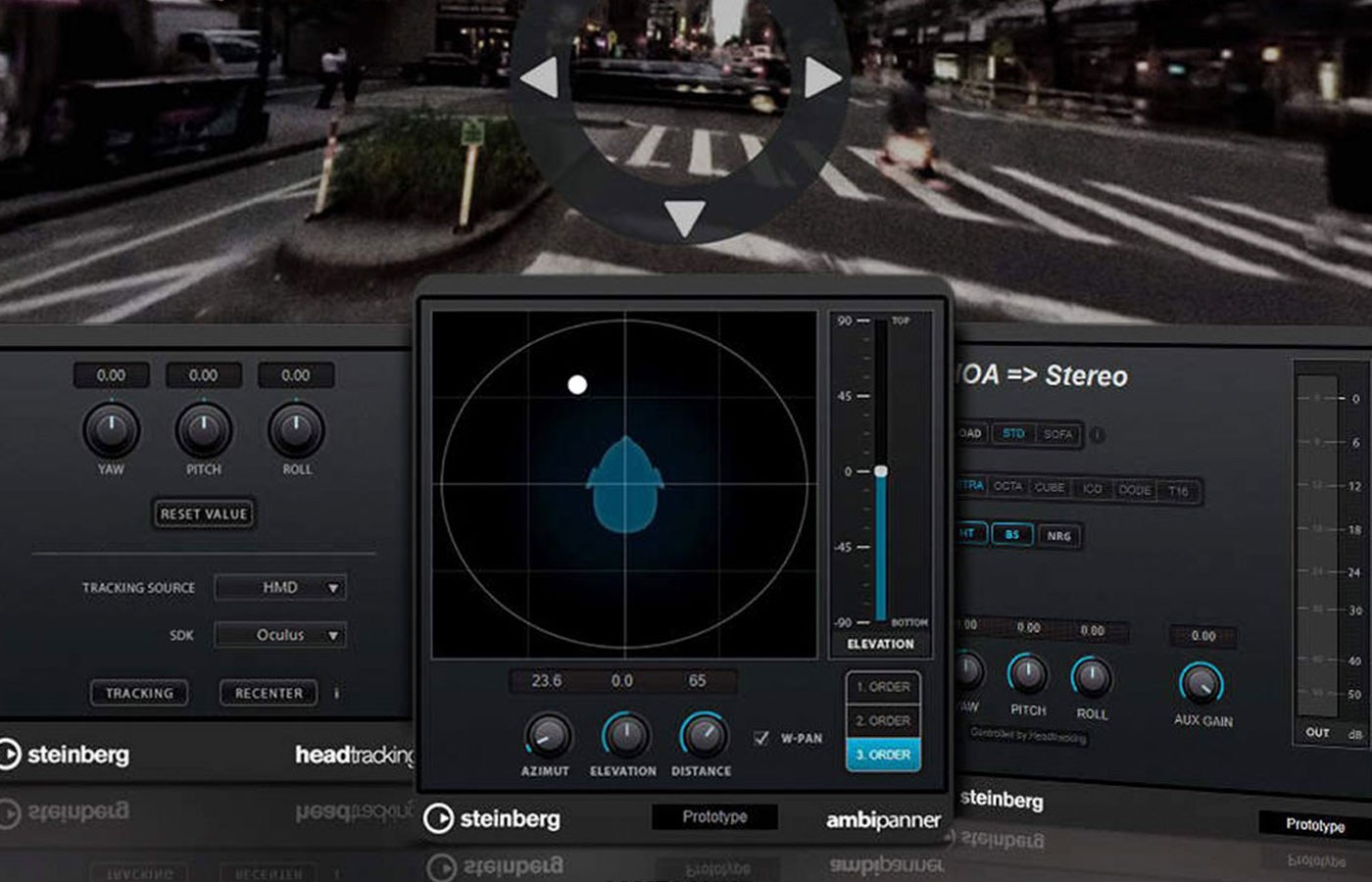Click the azimut value field showing 23.6
Screen dimensions: 1372x882
tap(547, 680)
